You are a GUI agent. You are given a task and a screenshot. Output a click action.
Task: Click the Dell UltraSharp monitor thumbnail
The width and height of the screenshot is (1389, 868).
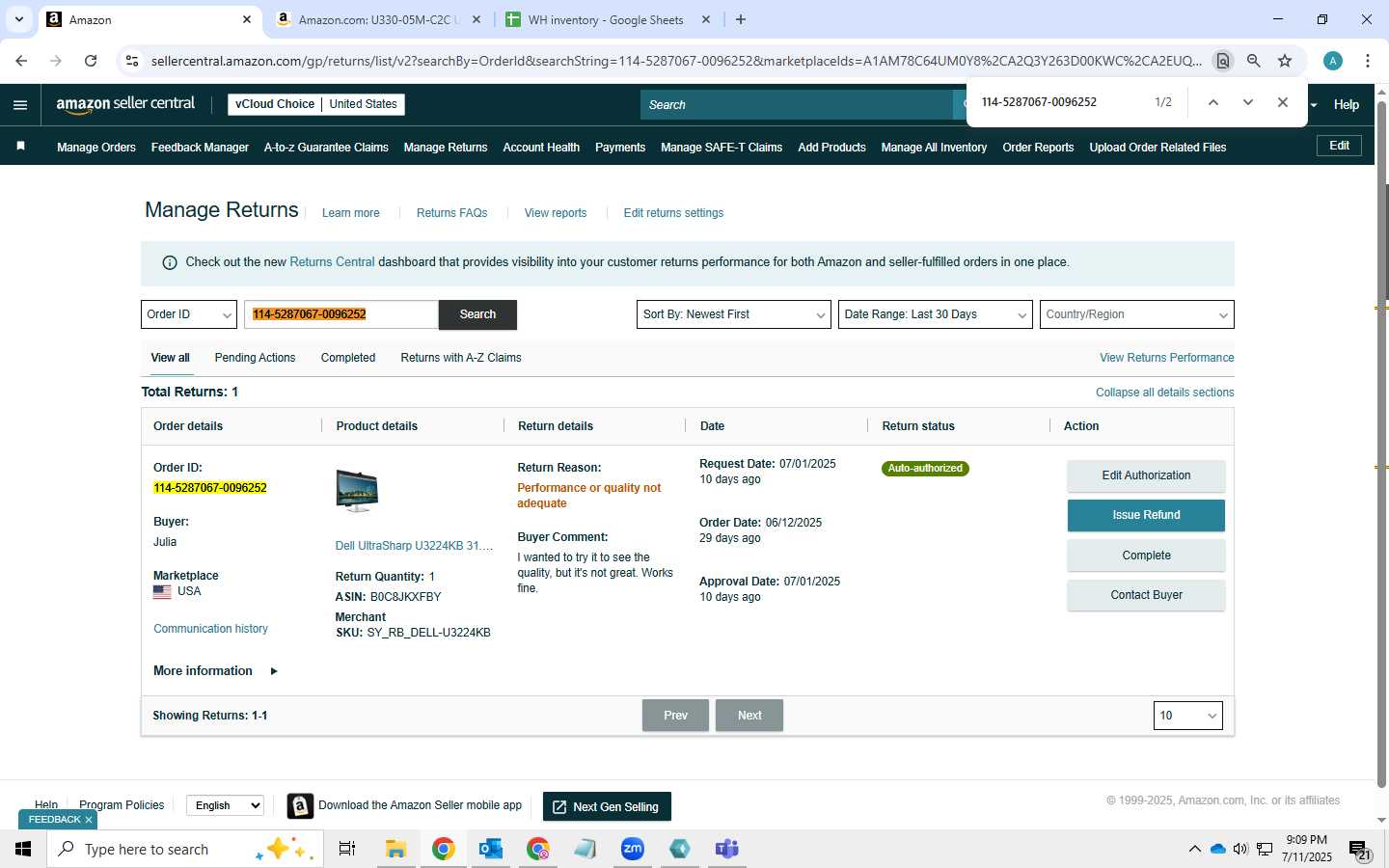click(357, 490)
